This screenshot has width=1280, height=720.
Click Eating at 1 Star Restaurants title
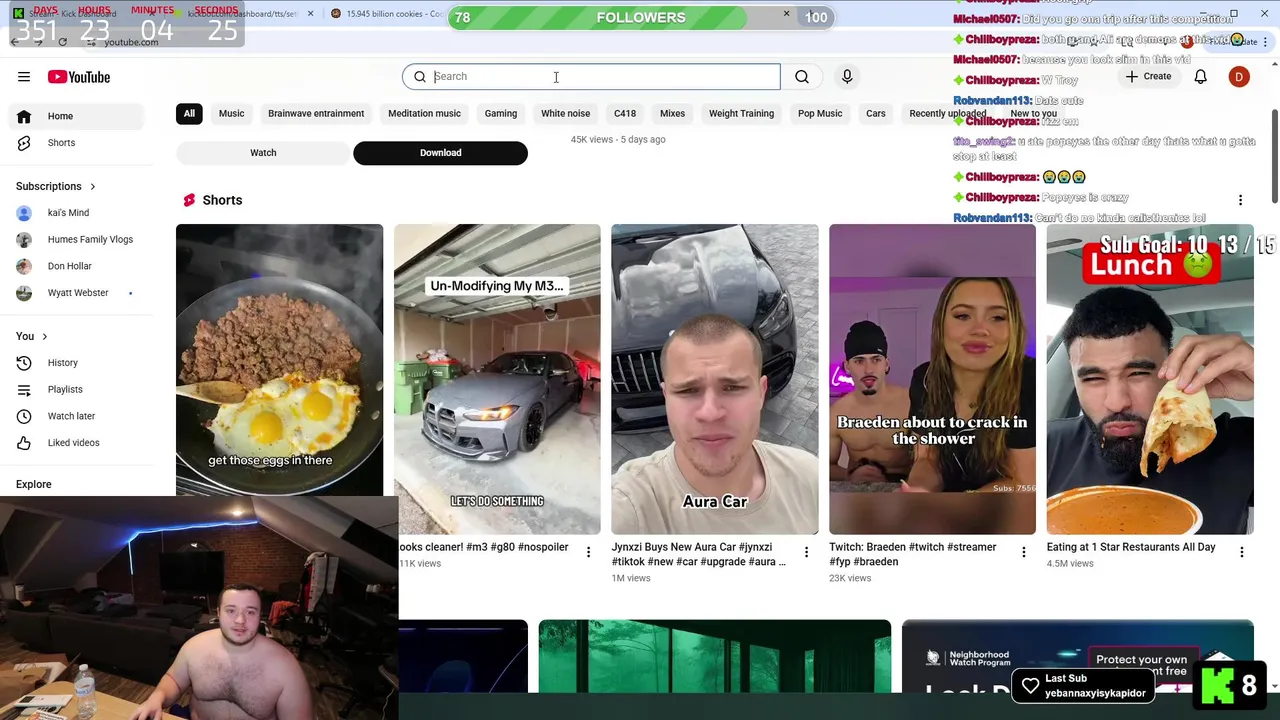[x=1131, y=548]
